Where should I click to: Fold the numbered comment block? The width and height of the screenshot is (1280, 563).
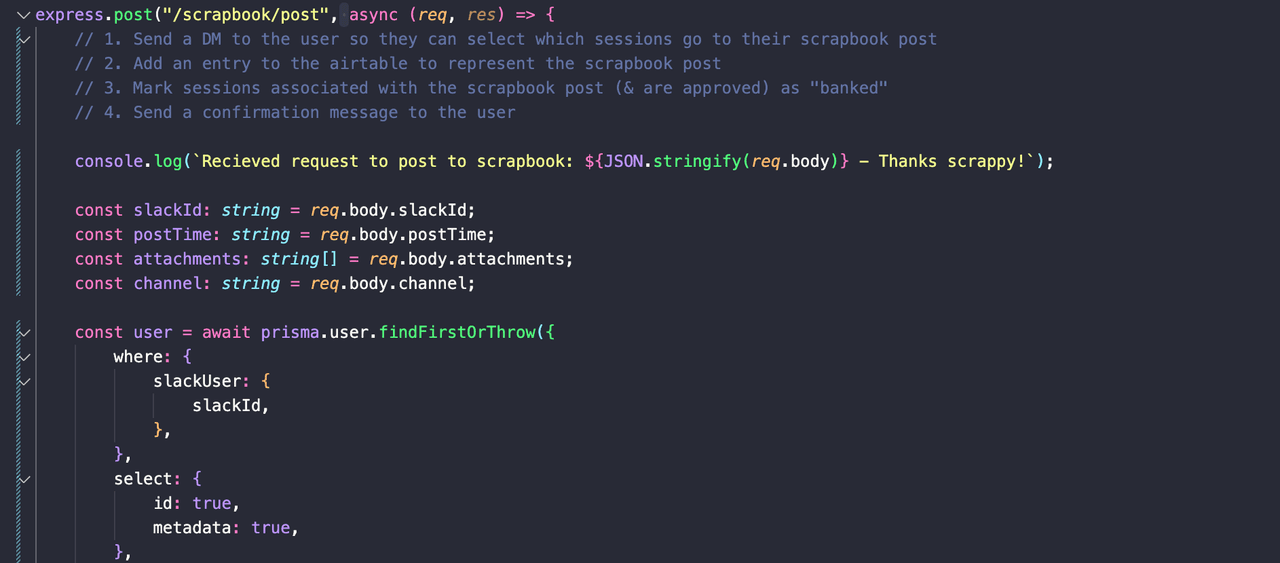tap(25, 39)
